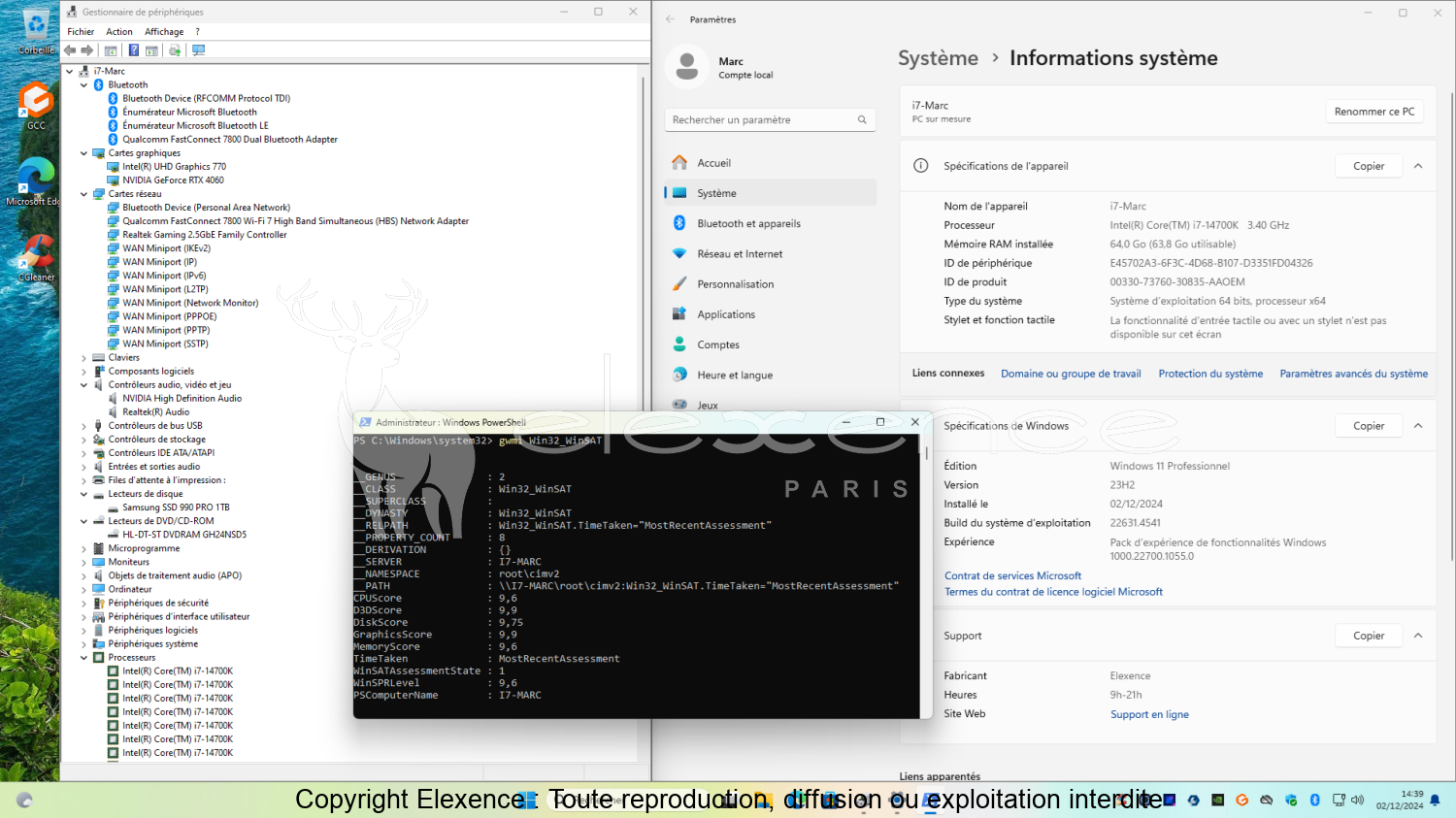Screen dimensions: 1456x818
Task: Collapse the Lecteurs de disque node
Action: click(x=83, y=494)
